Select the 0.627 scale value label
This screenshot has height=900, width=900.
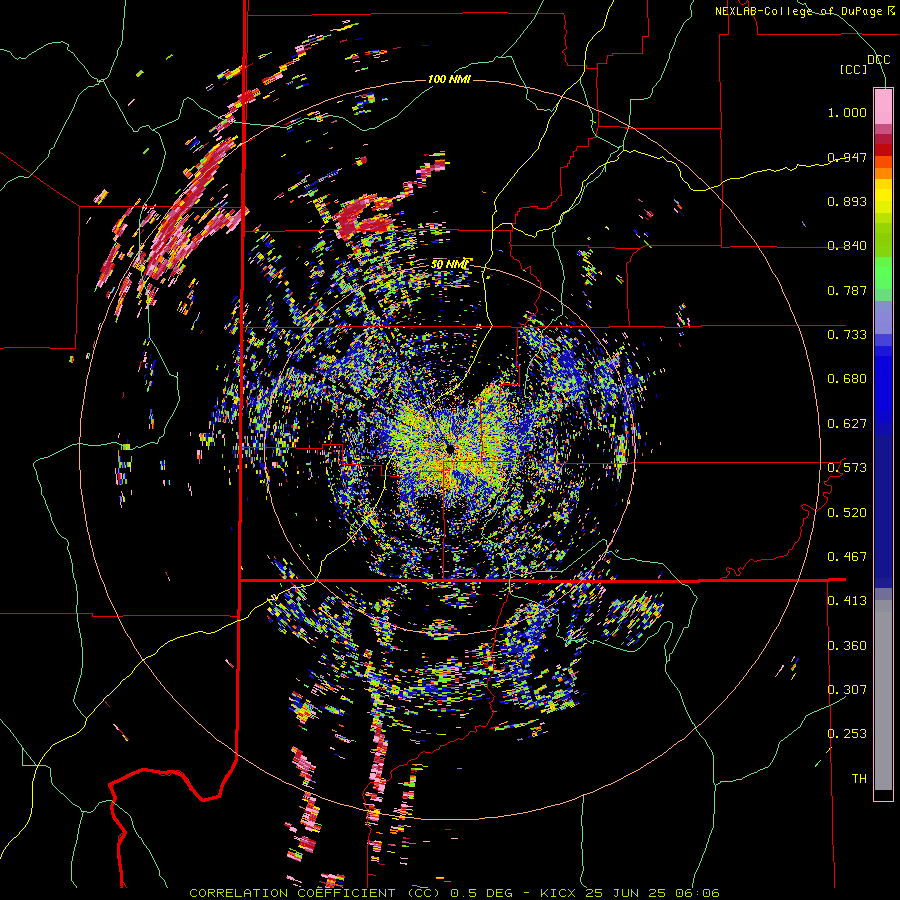[847, 424]
